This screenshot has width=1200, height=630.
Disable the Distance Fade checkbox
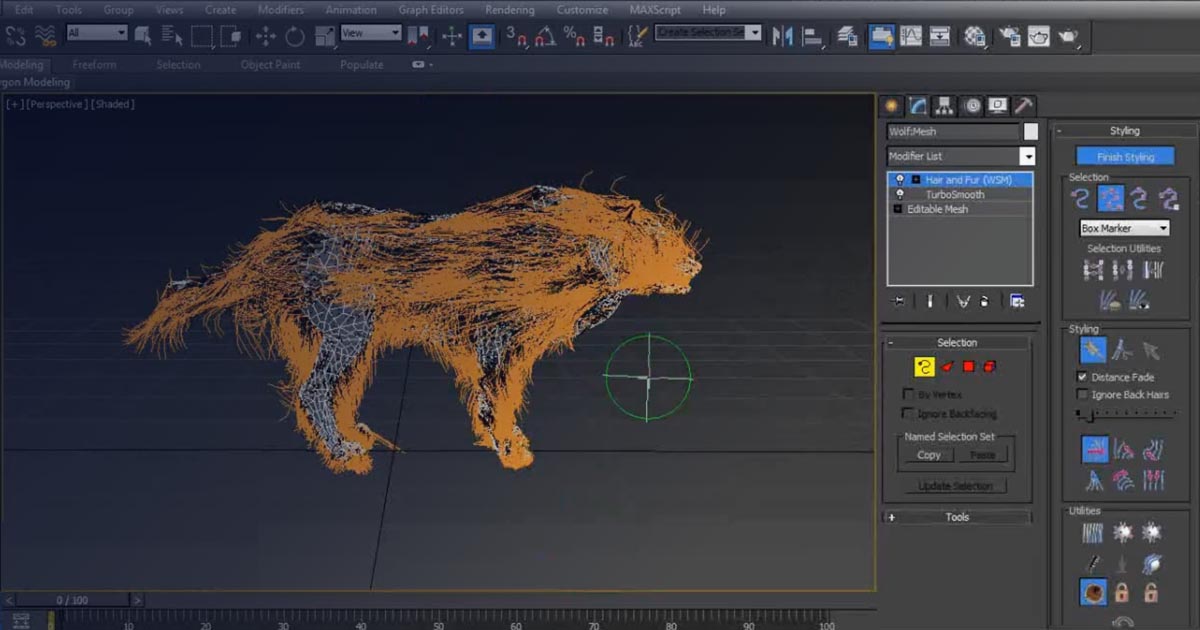click(x=1079, y=377)
